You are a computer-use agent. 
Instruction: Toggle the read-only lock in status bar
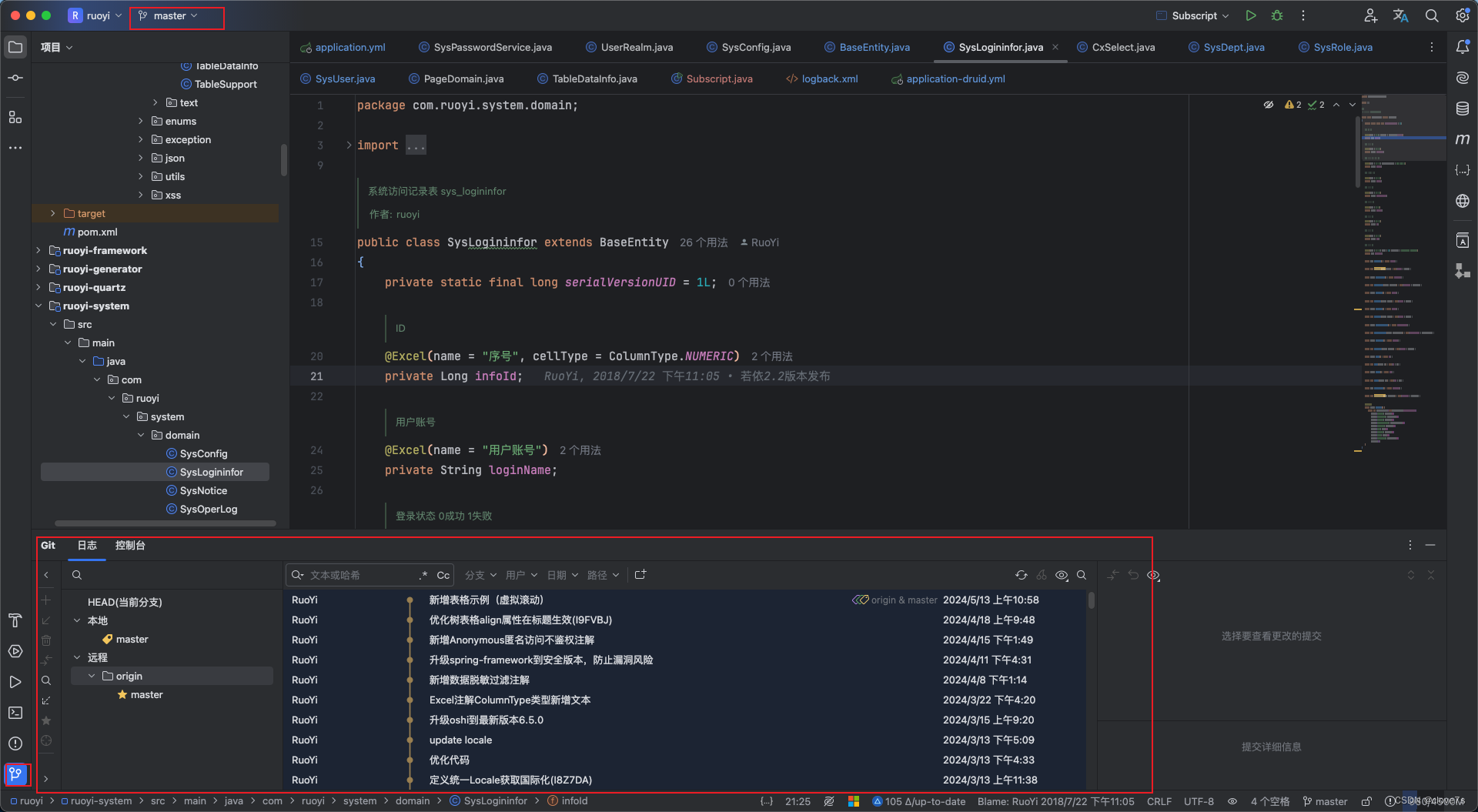1366,801
